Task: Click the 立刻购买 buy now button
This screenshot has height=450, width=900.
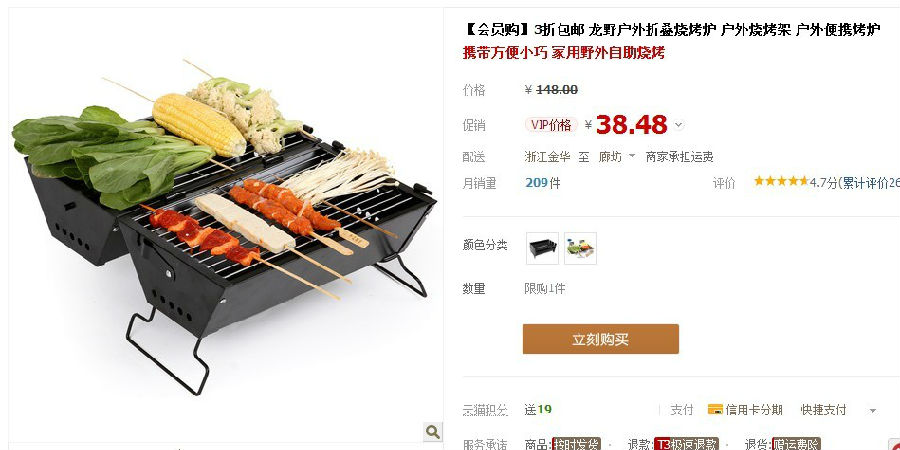Action: (x=600, y=339)
